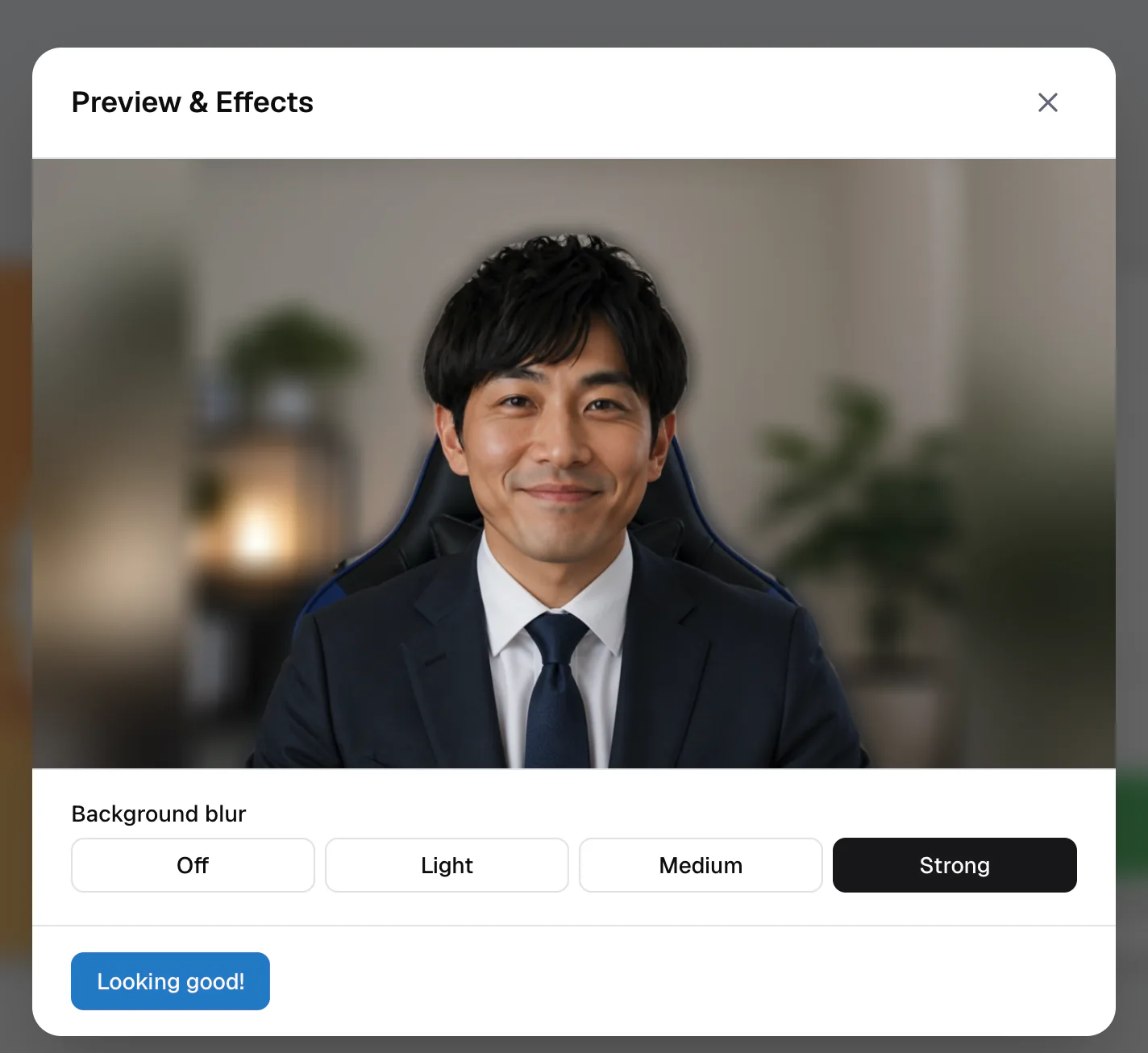Turn background blur Off
The height and width of the screenshot is (1053, 1148).
tap(193, 865)
